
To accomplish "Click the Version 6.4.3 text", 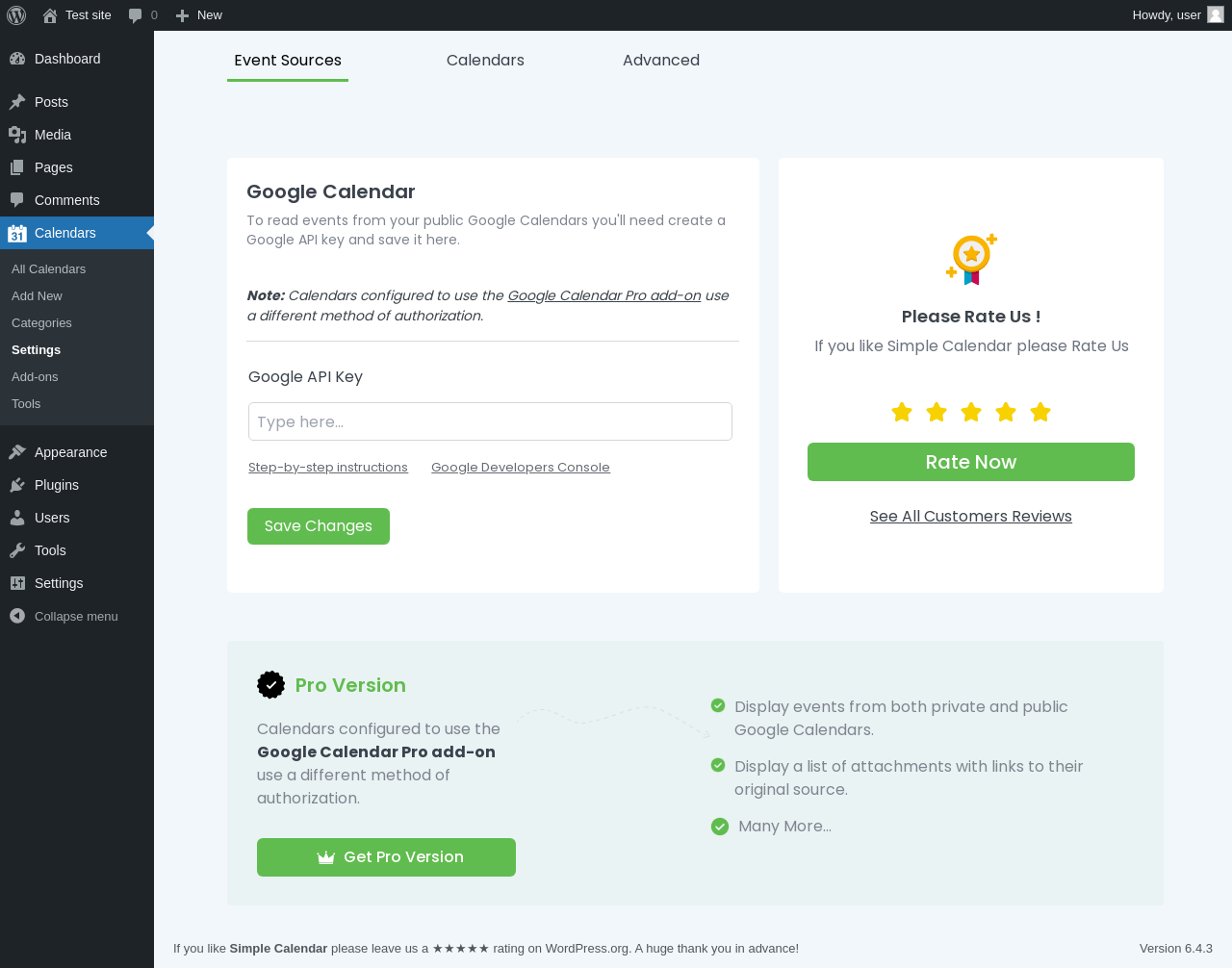I will coord(1176,949).
